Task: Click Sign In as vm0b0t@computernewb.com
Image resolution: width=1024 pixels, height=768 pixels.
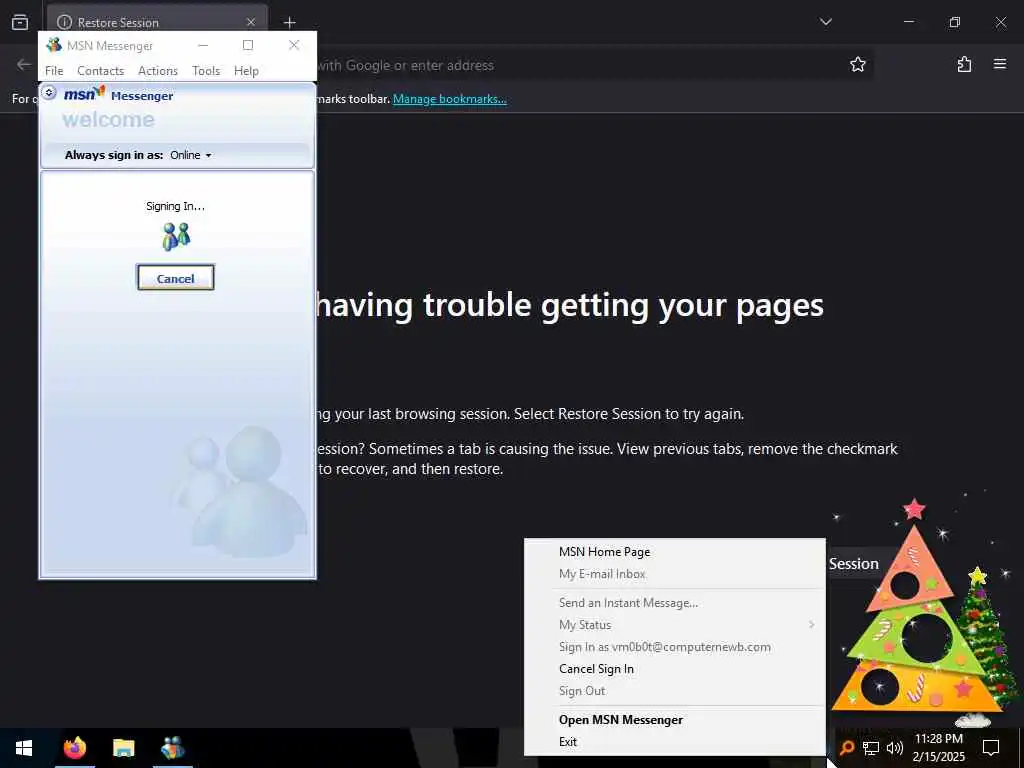Action: pos(675,647)
